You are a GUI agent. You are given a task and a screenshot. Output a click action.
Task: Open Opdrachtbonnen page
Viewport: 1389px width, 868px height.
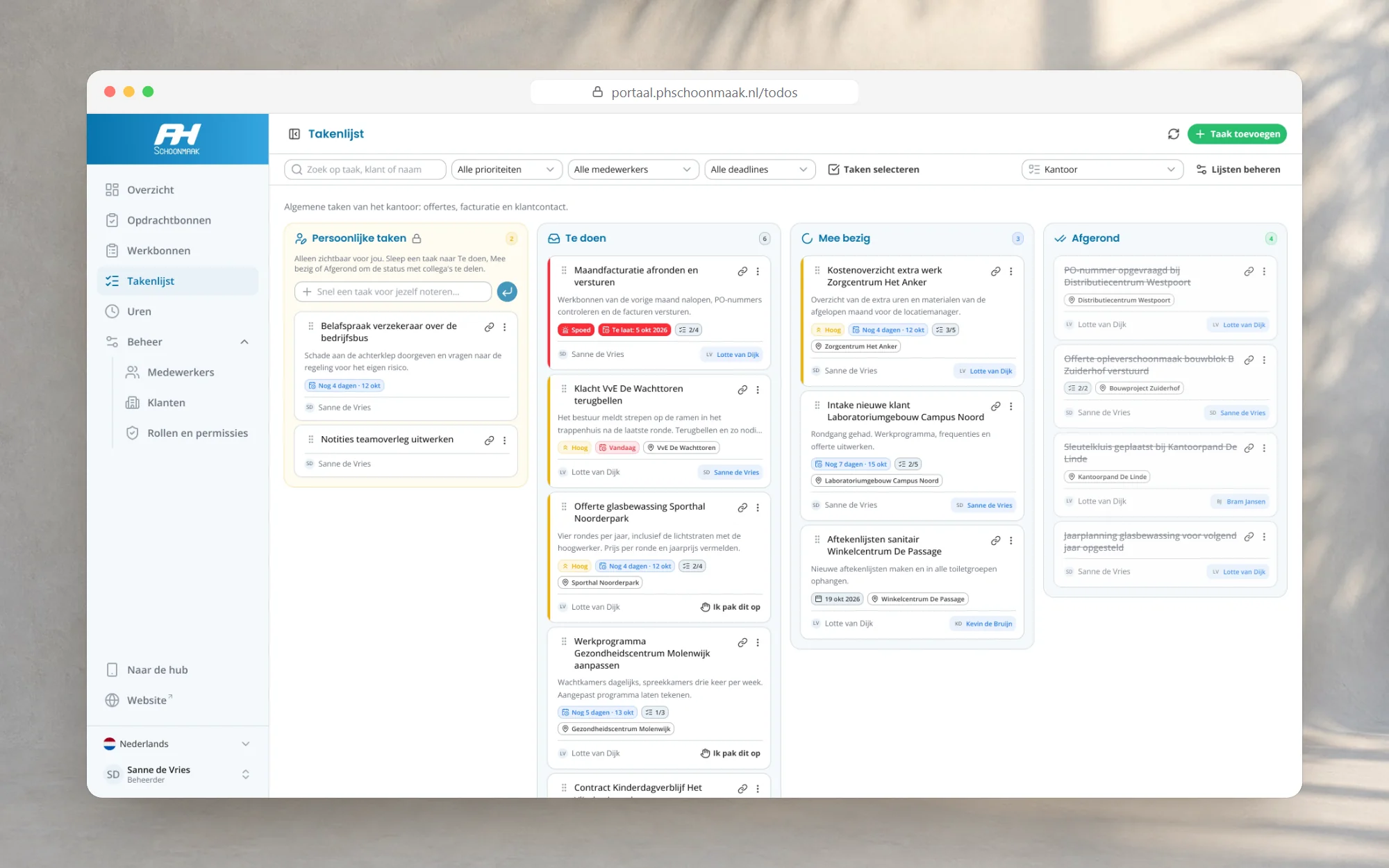[x=177, y=220]
